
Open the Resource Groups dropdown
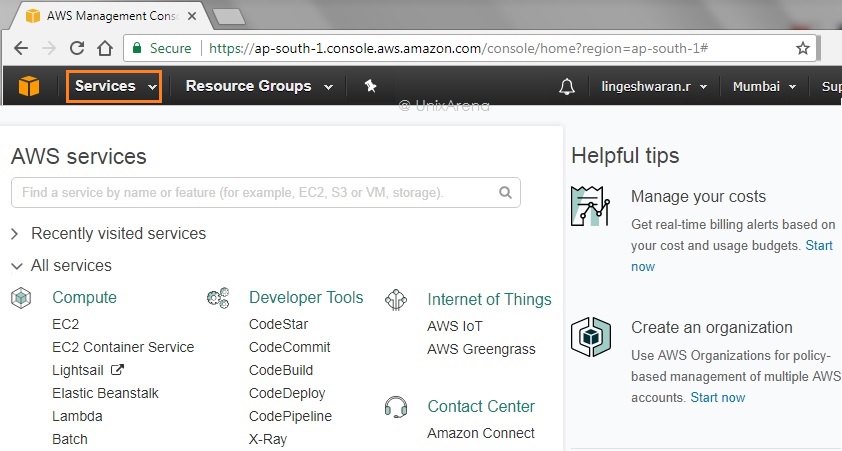(258, 87)
